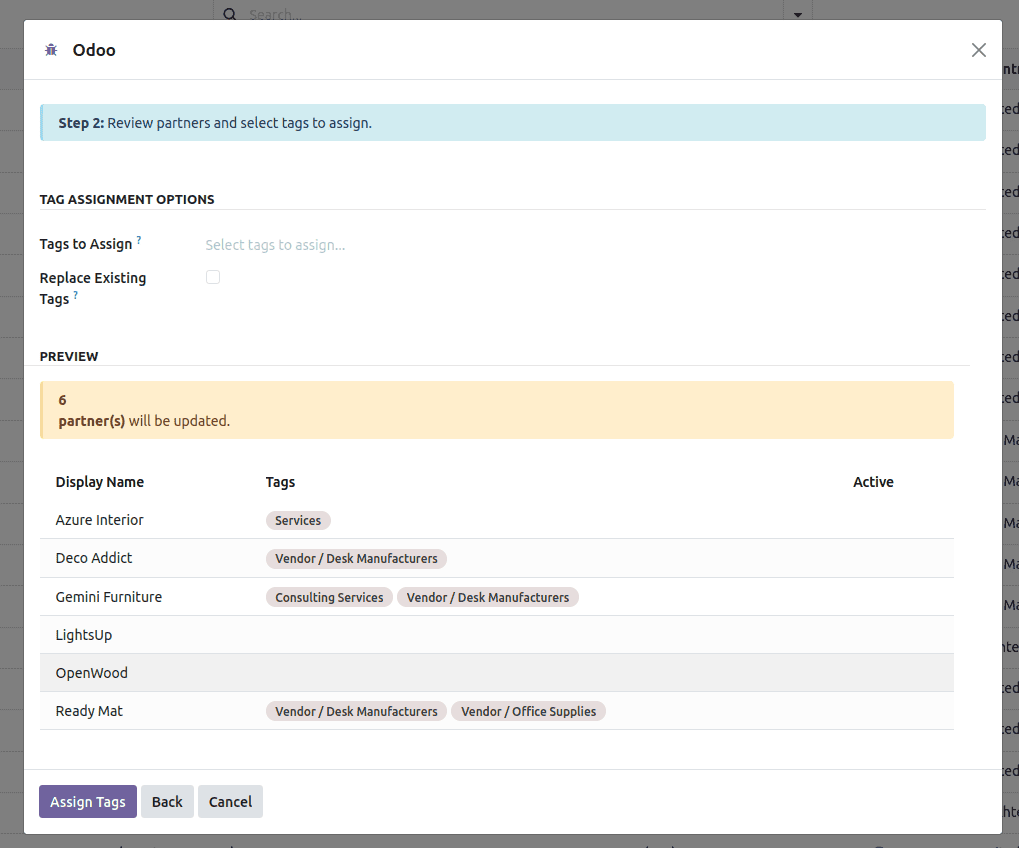
Task: Click the Vendor / Desk Manufacturers tag on Deco Addict
Action: pos(356,558)
